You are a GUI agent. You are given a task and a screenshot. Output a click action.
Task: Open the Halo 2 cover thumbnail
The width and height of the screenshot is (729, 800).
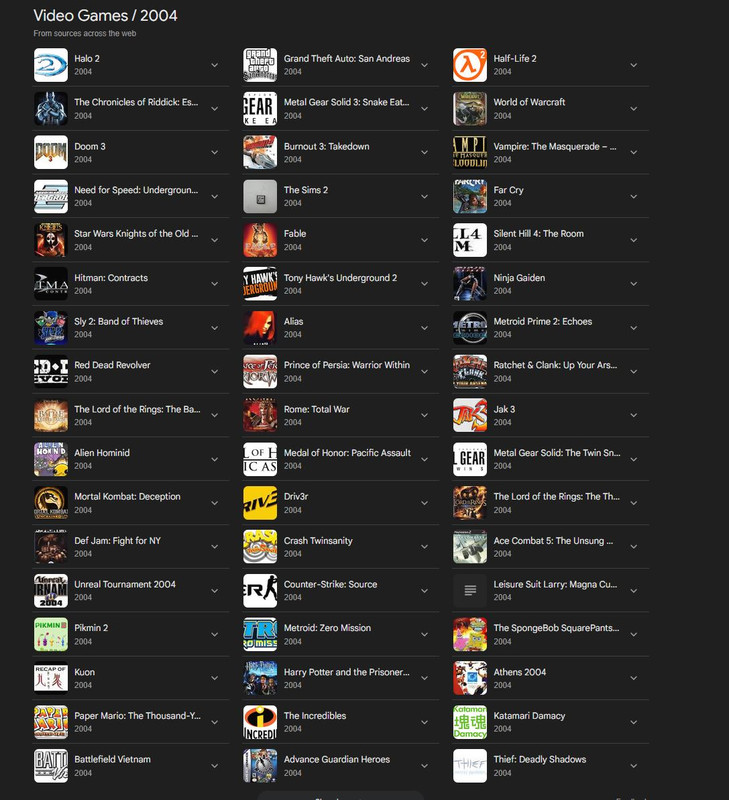coord(51,65)
